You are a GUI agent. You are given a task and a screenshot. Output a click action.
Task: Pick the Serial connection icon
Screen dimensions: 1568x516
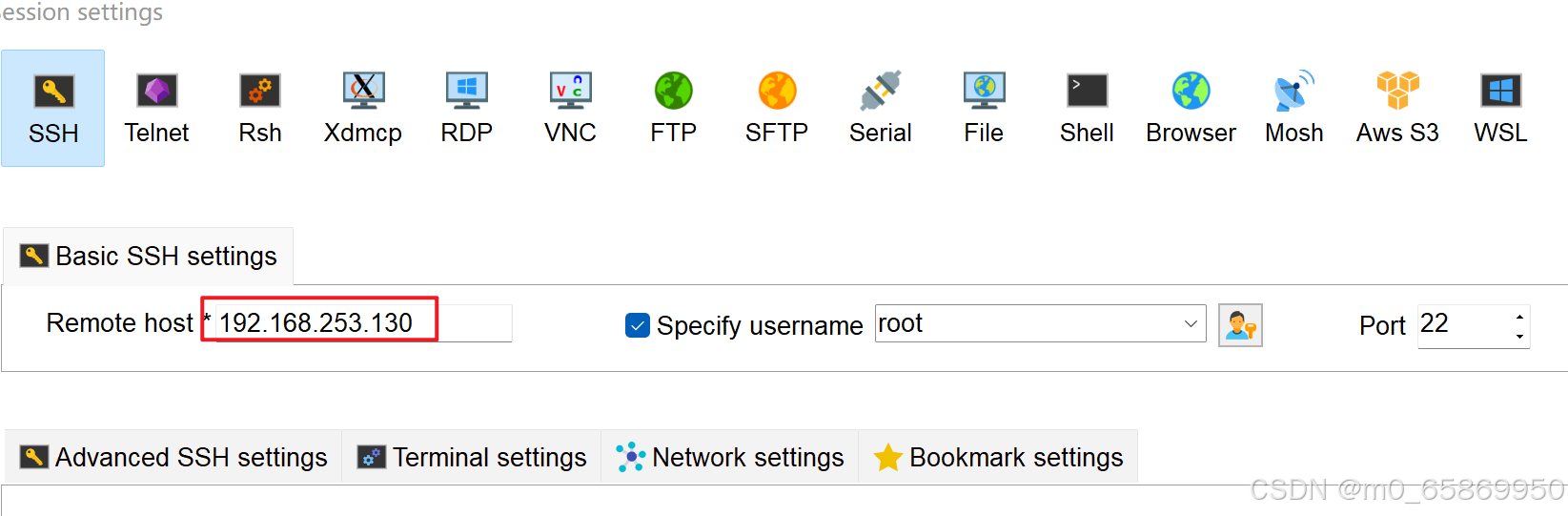coord(881,108)
